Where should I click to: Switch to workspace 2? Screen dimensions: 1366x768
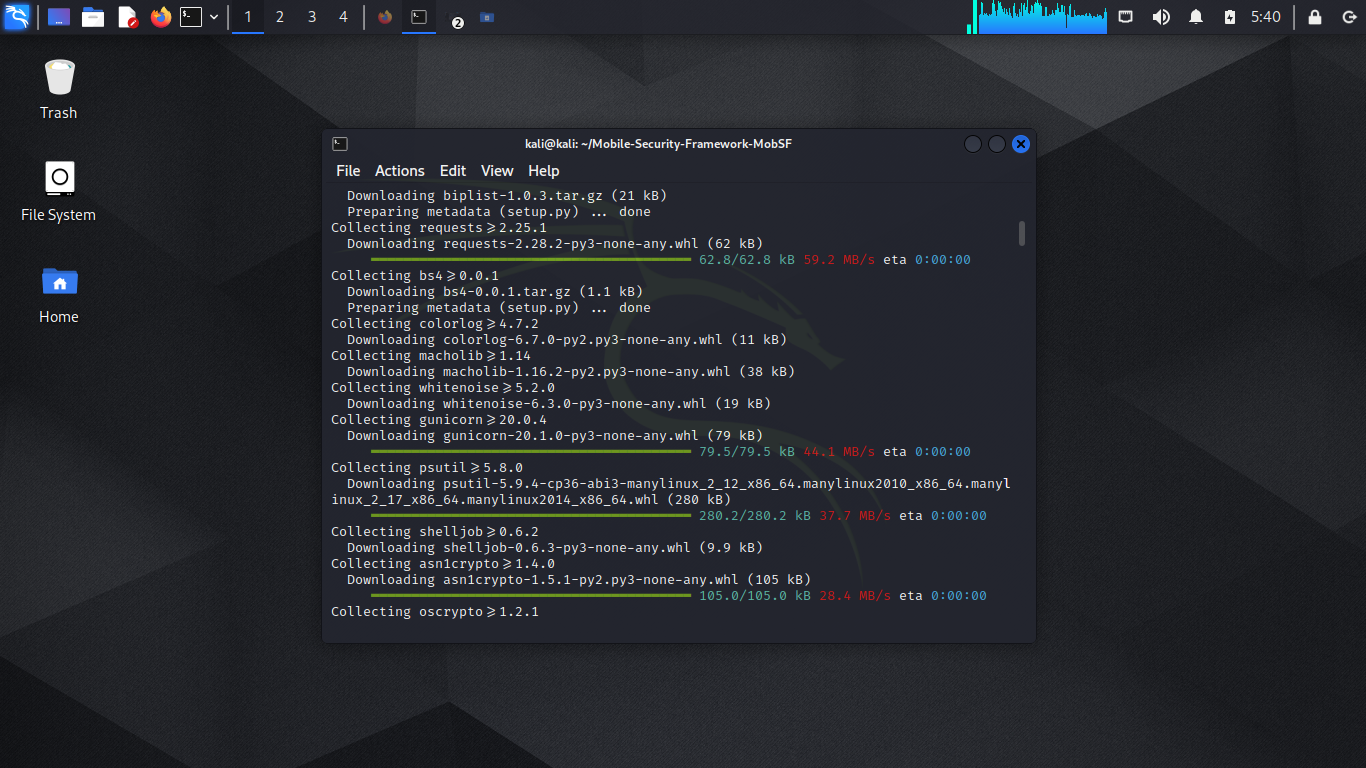[280, 17]
